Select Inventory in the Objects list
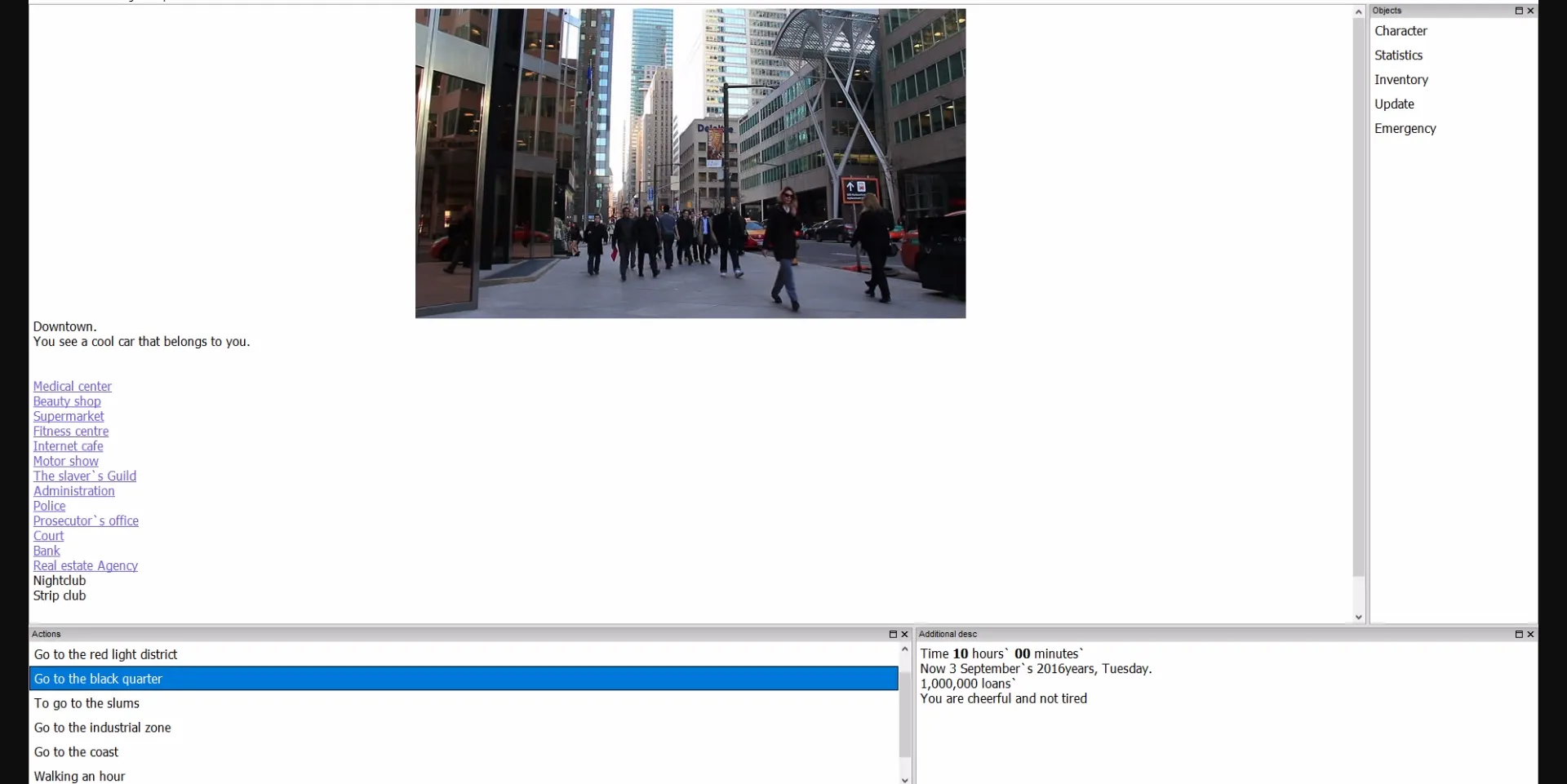Viewport: 1567px width, 784px height. point(1401,80)
